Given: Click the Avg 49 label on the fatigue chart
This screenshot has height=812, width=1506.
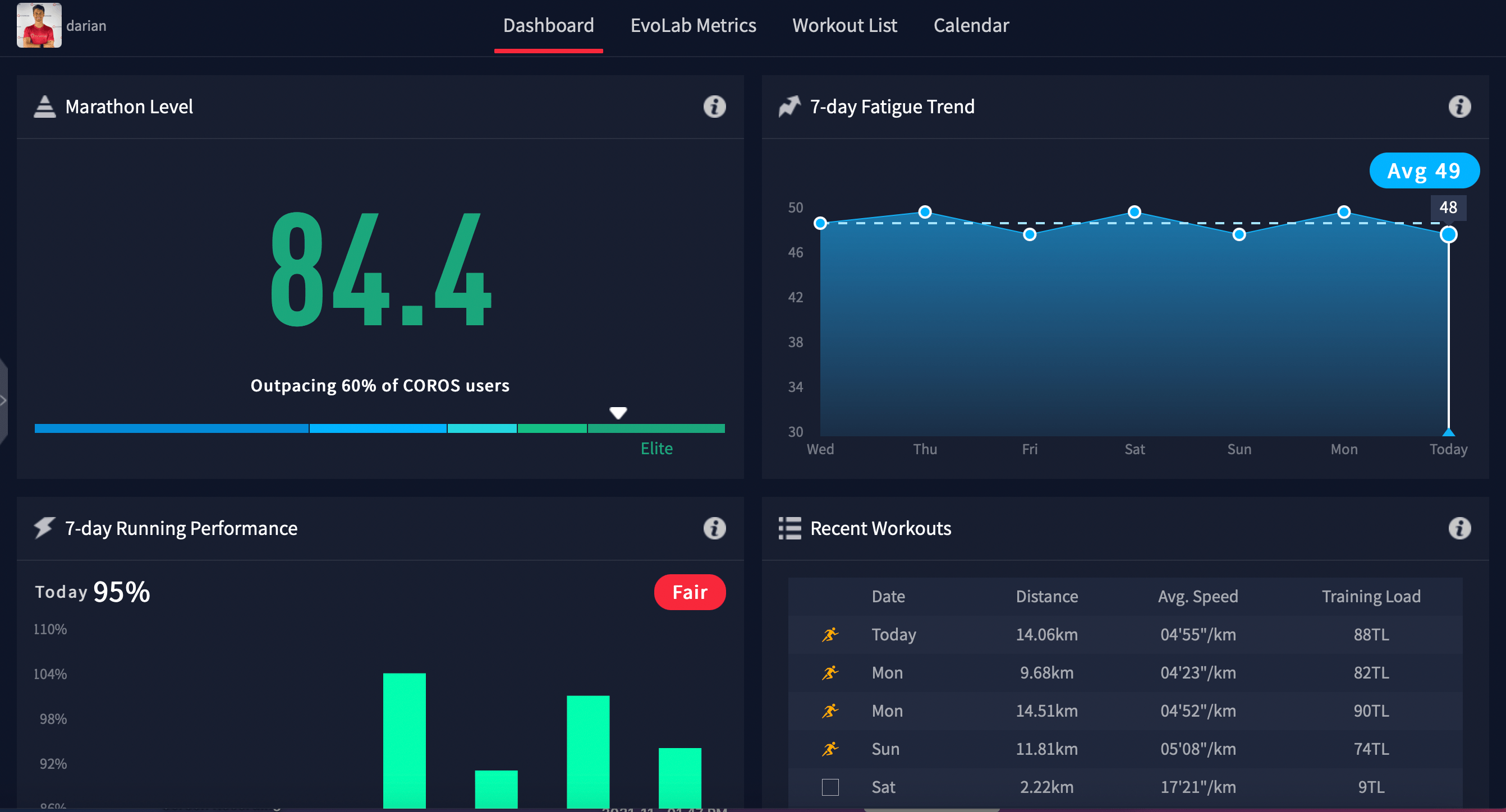Looking at the screenshot, I should coord(1425,170).
